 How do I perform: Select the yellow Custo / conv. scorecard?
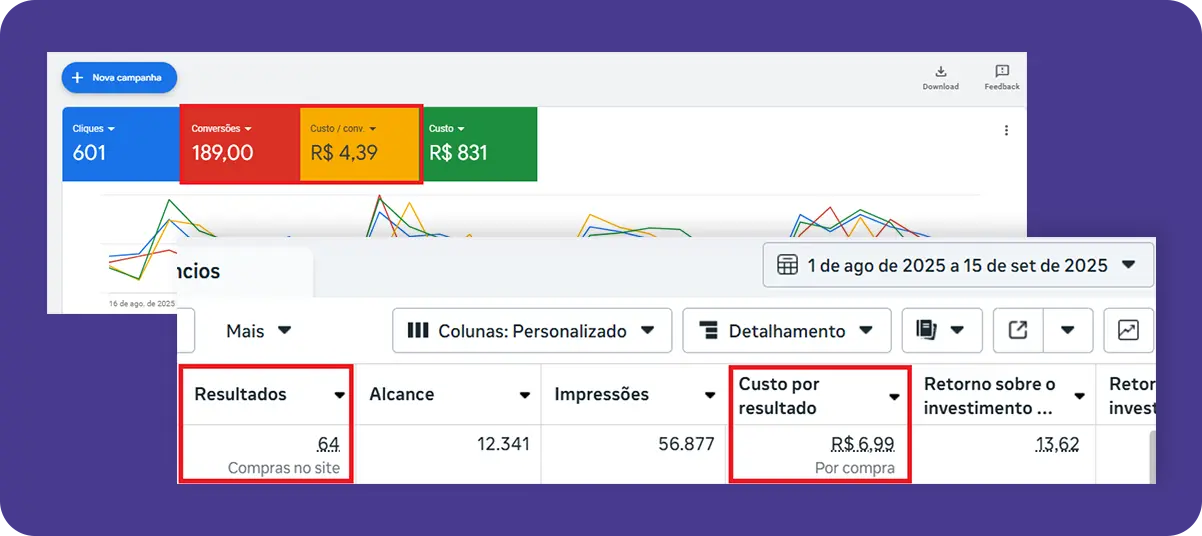pyautogui.click(x=359, y=144)
